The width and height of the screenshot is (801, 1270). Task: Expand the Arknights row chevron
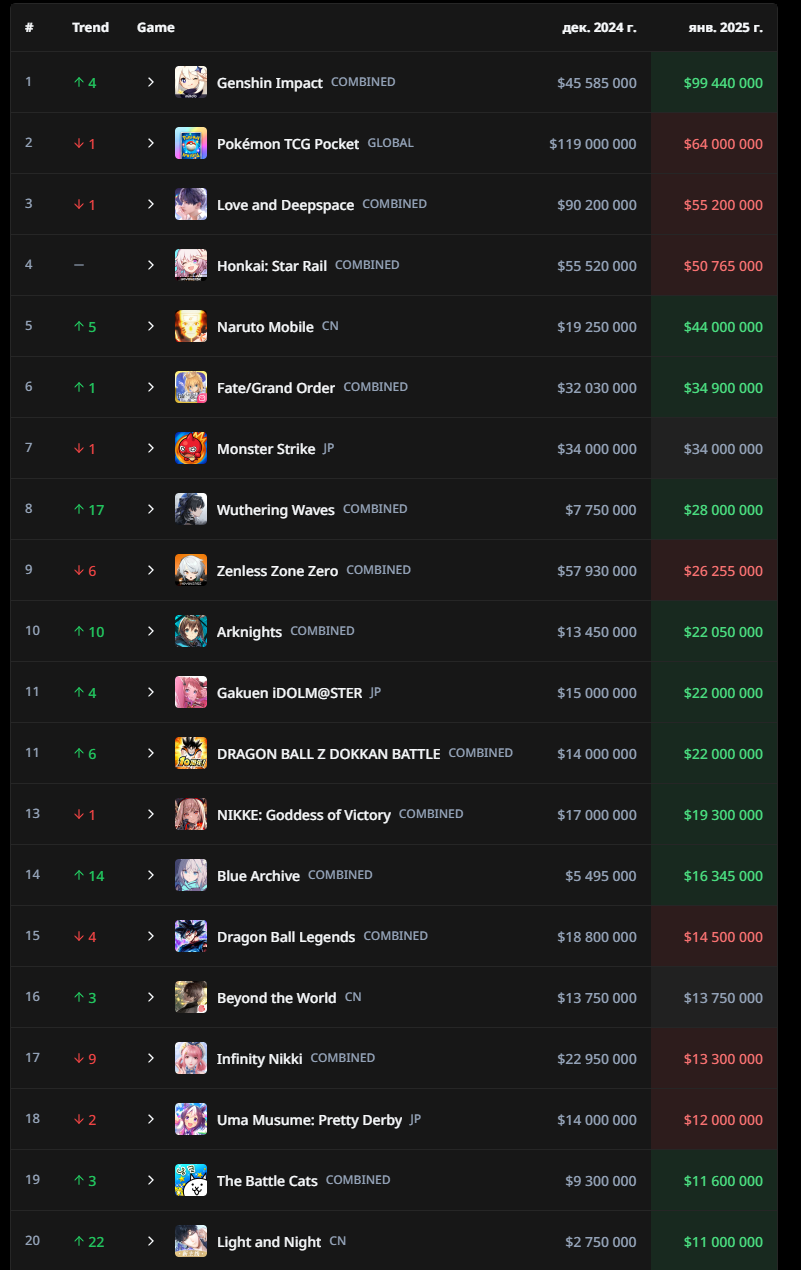coord(151,631)
